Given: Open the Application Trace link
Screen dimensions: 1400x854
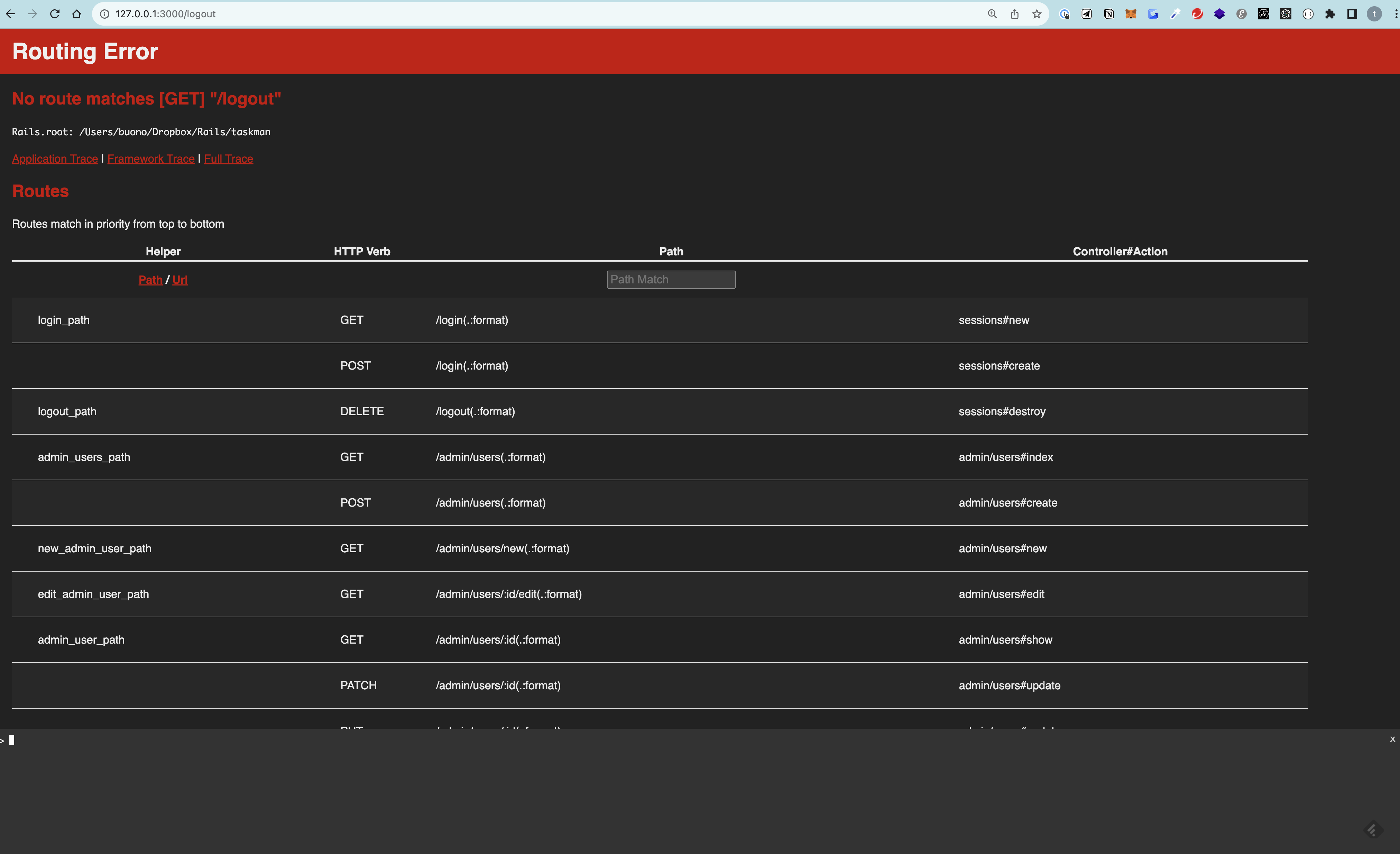Looking at the screenshot, I should tap(55, 158).
